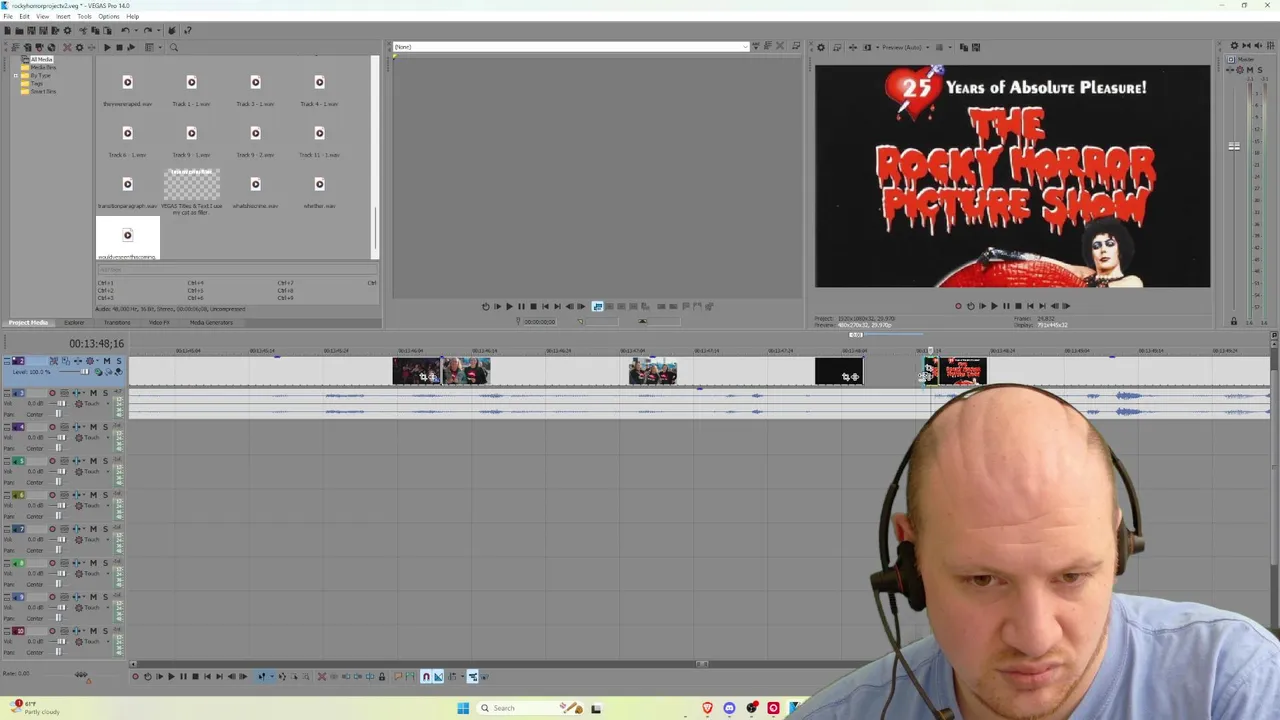Adjust the Master bus volume fader

click(x=1234, y=147)
